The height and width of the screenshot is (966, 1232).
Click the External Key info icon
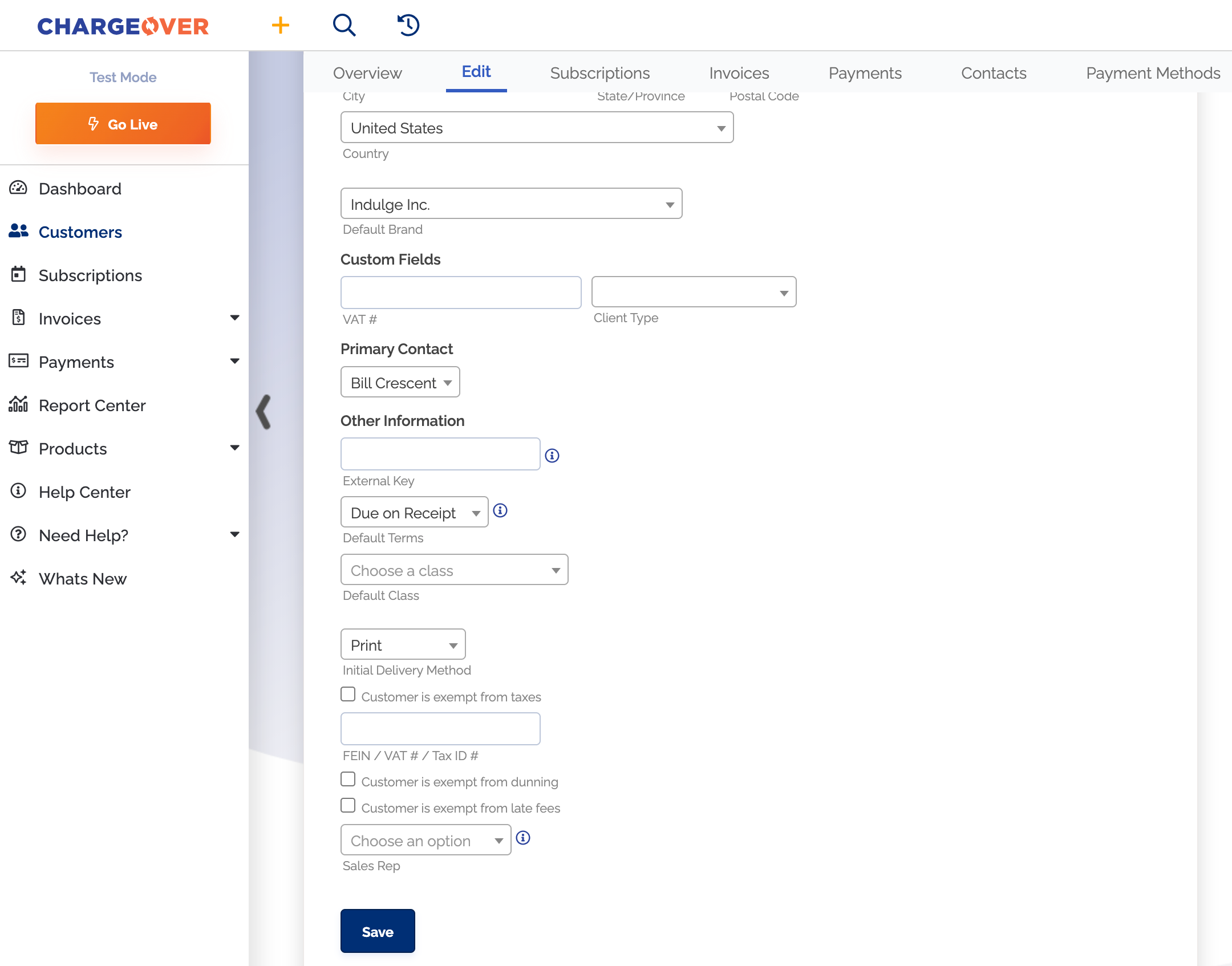pos(552,455)
